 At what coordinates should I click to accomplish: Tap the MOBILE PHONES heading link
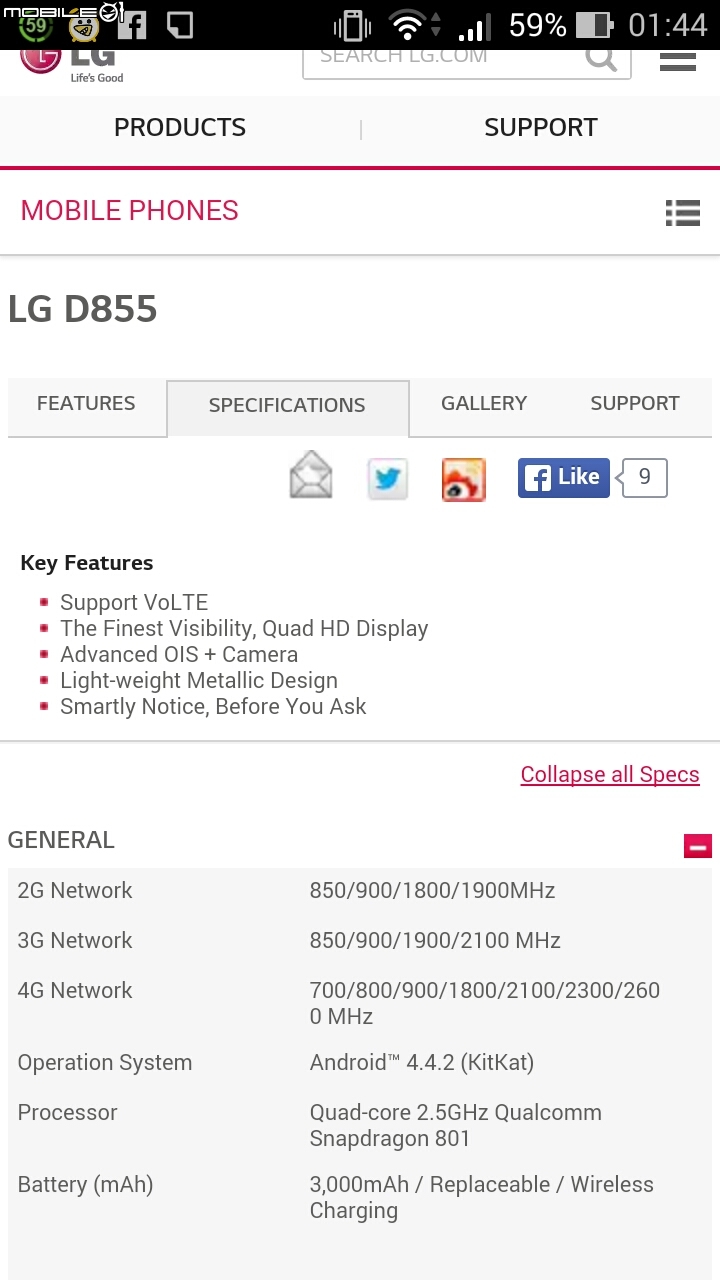[130, 211]
